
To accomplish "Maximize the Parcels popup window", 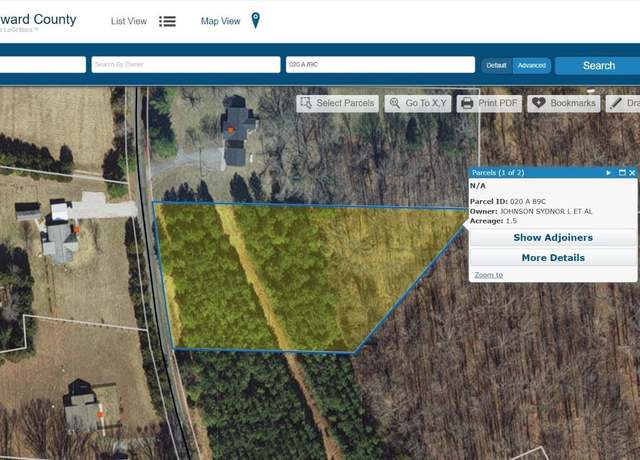I will pos(622,173).
